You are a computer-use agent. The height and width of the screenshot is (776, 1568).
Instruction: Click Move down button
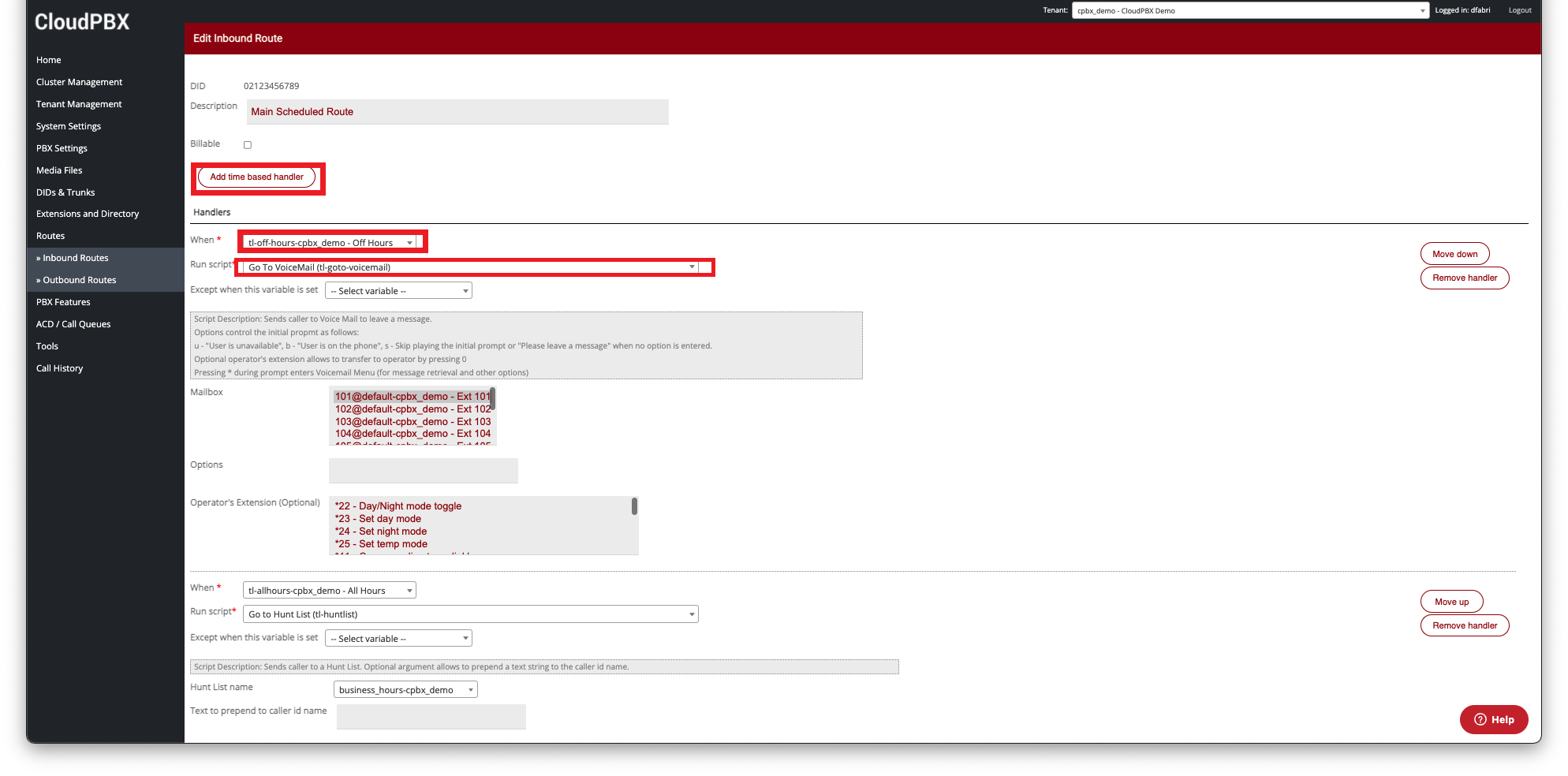tap(1454, 254)
